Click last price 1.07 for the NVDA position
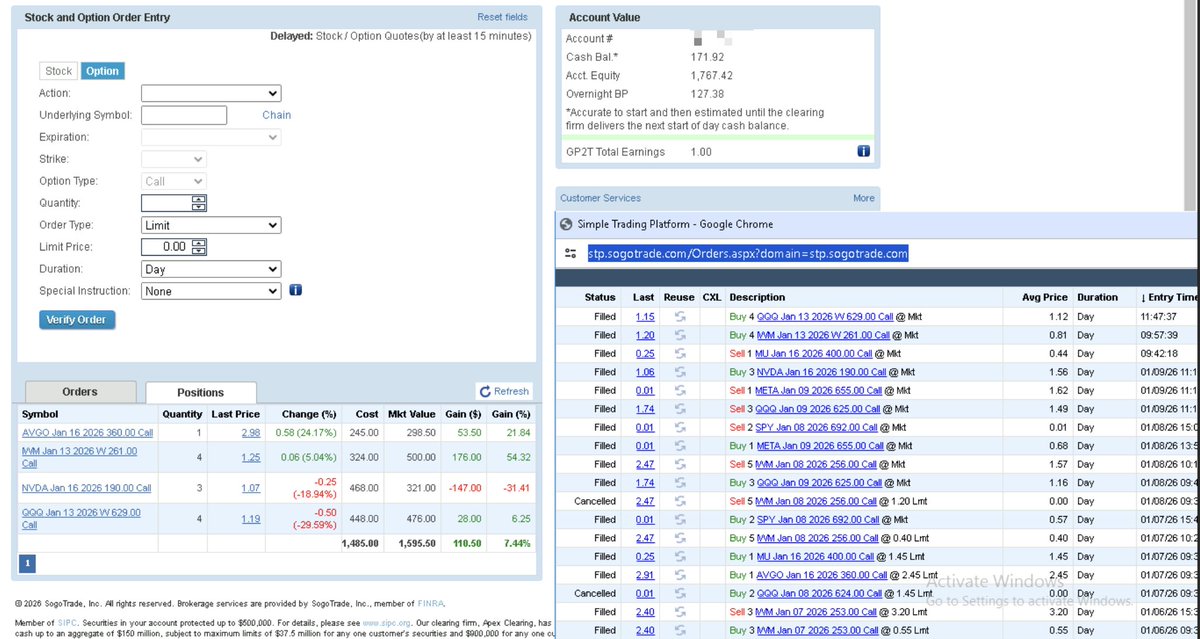The width and height of the screenshot is (1200, 639). [x=250, y=488]
